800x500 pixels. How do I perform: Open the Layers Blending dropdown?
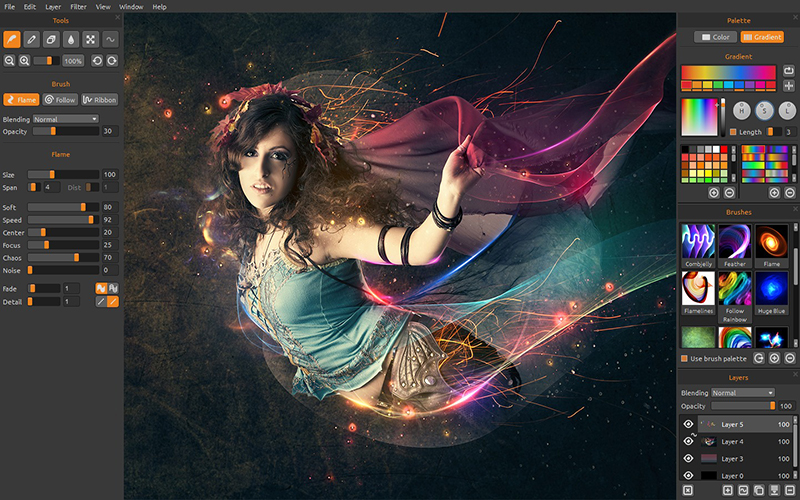click(743, 393)
